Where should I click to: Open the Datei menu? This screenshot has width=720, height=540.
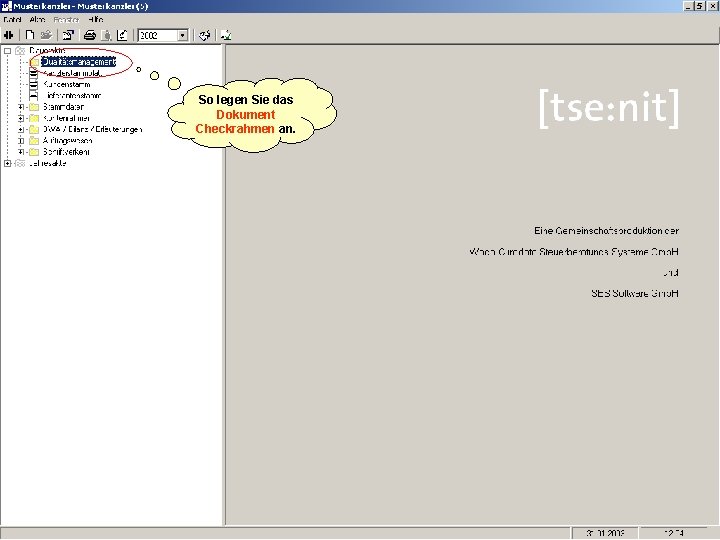(x=12, y=20)
